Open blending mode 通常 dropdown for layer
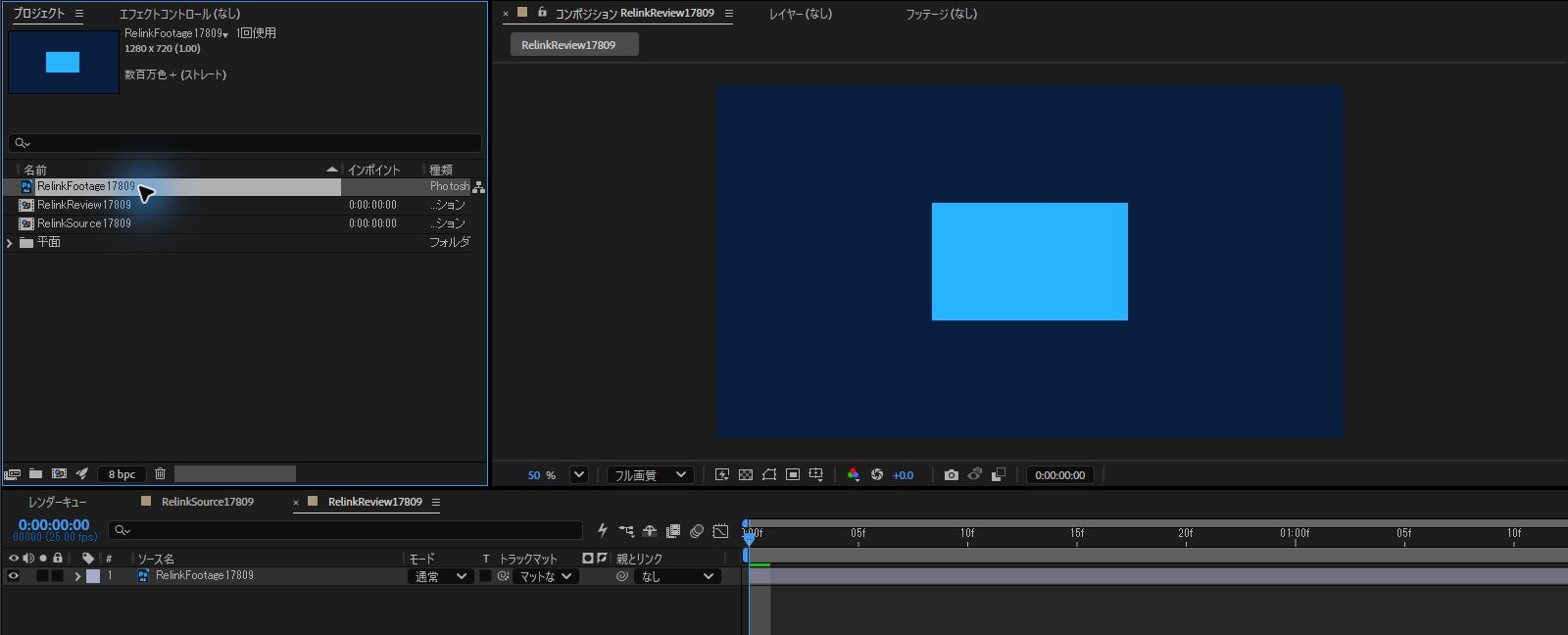Viewport: 1568px width, 635px height. pyautogui.click(x=440, y=576)
